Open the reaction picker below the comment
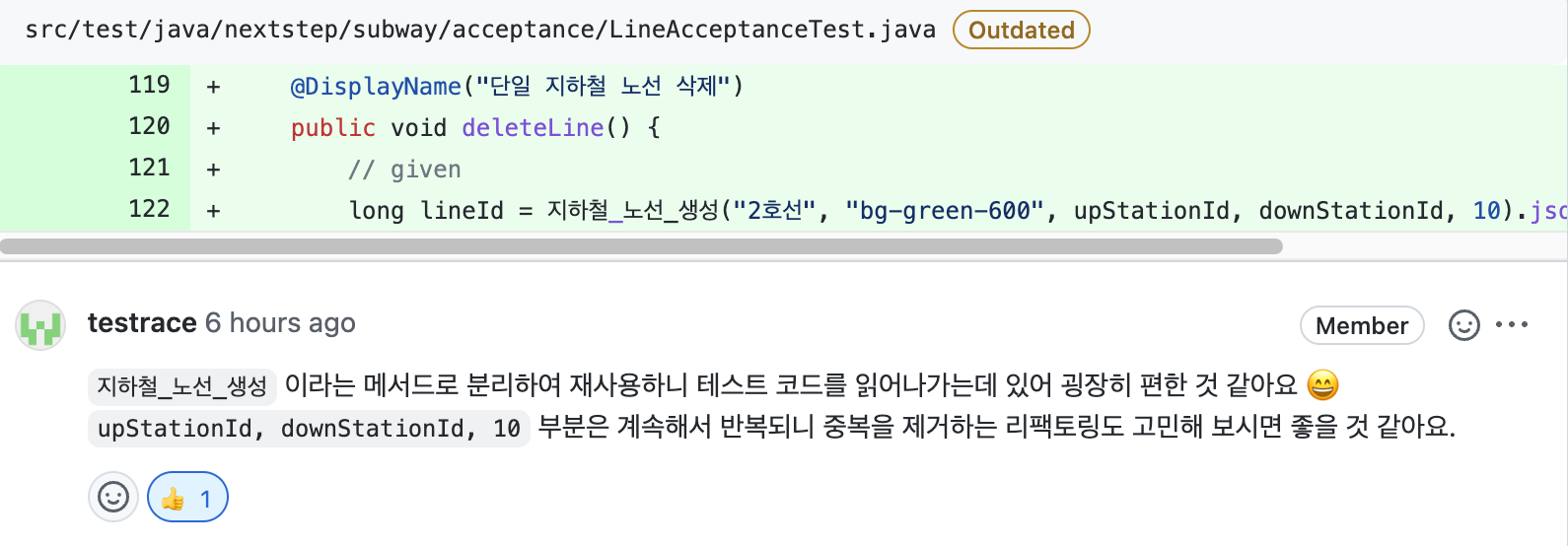This screenshot has height=546, width=1568. click(x=113, y=497)
